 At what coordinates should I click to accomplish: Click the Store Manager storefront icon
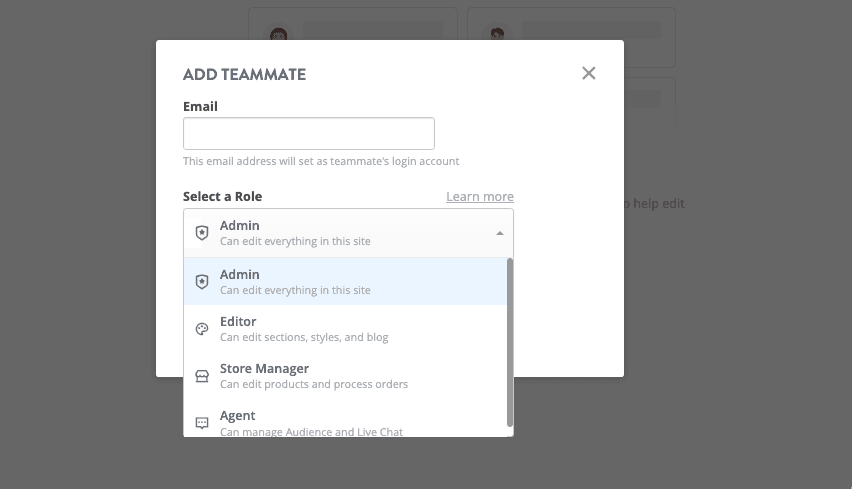202,376
